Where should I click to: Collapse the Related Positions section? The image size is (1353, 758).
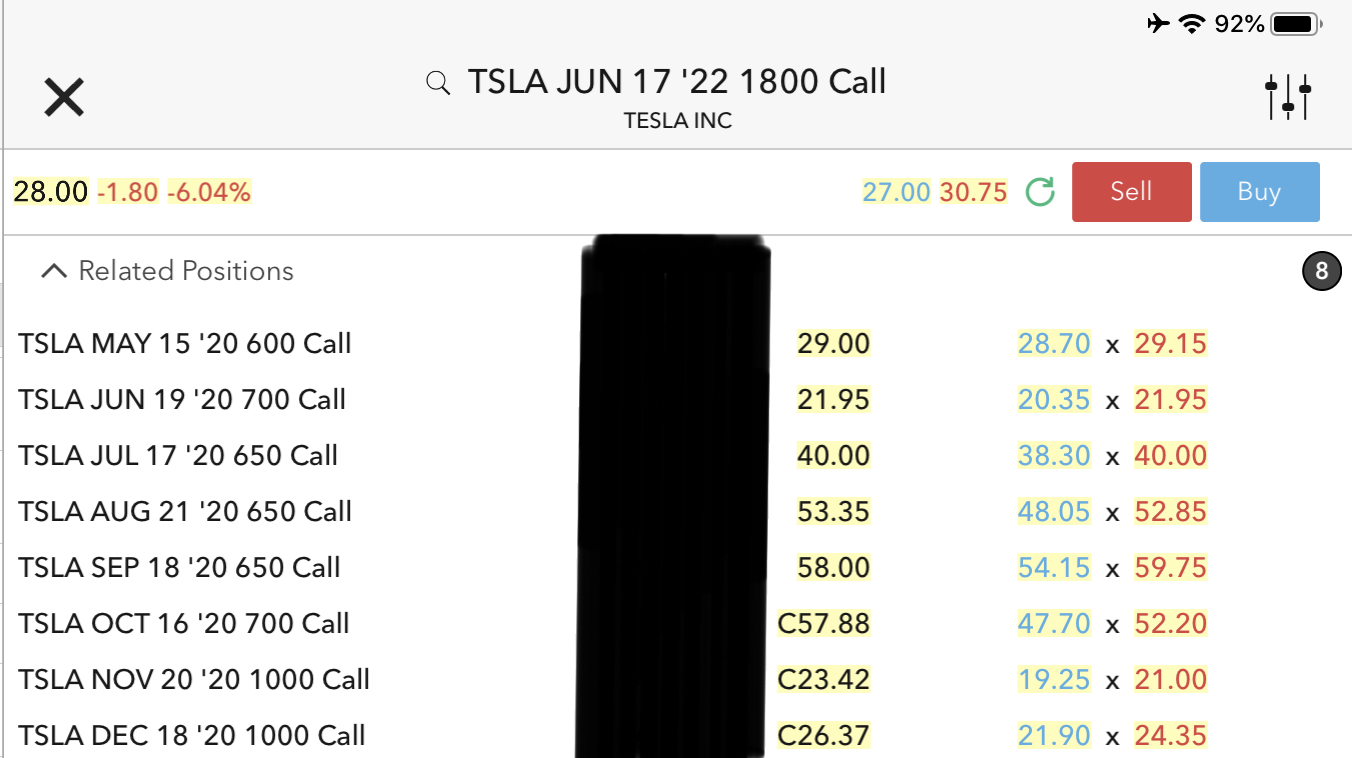pyautogui.click(x=54, y=271)
